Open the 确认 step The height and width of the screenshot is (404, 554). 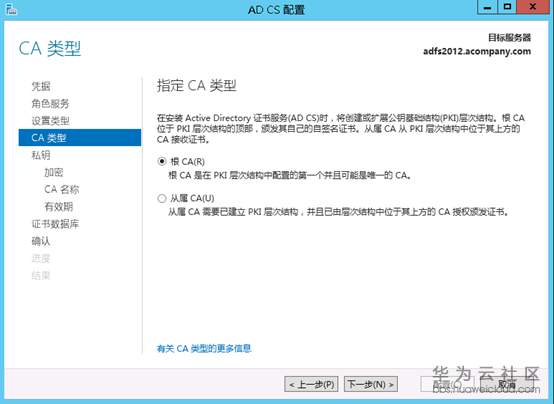point(41,241)
